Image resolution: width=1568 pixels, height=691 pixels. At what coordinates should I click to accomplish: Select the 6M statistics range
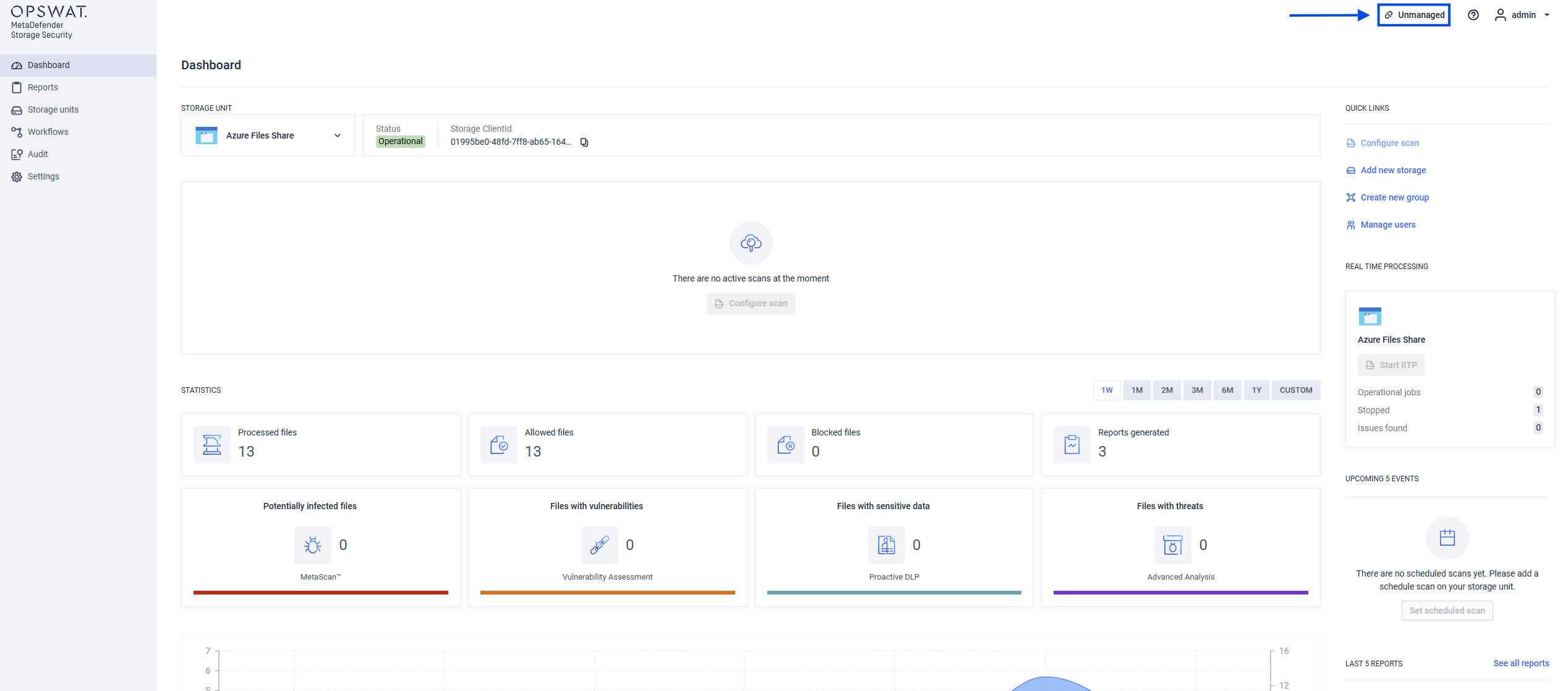1227,390
